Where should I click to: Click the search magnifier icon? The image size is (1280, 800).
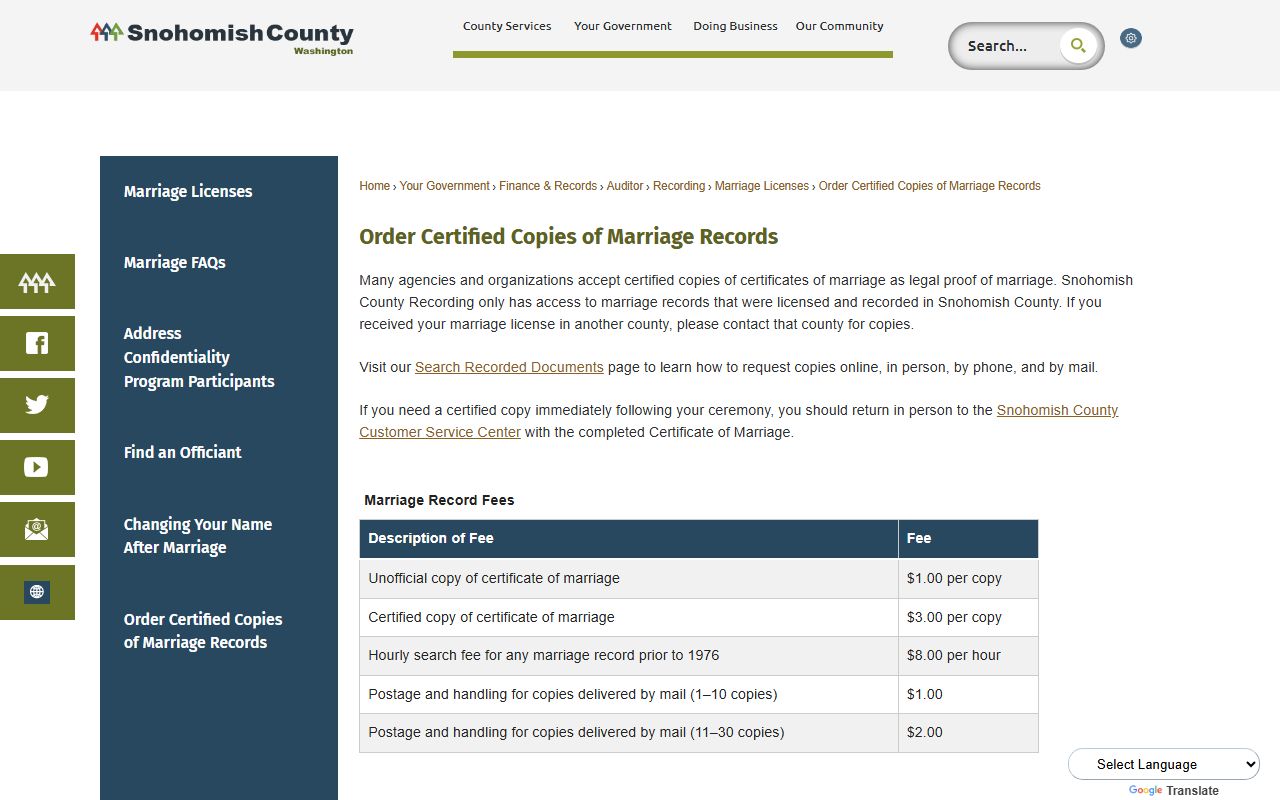(x=1078, y=45)
